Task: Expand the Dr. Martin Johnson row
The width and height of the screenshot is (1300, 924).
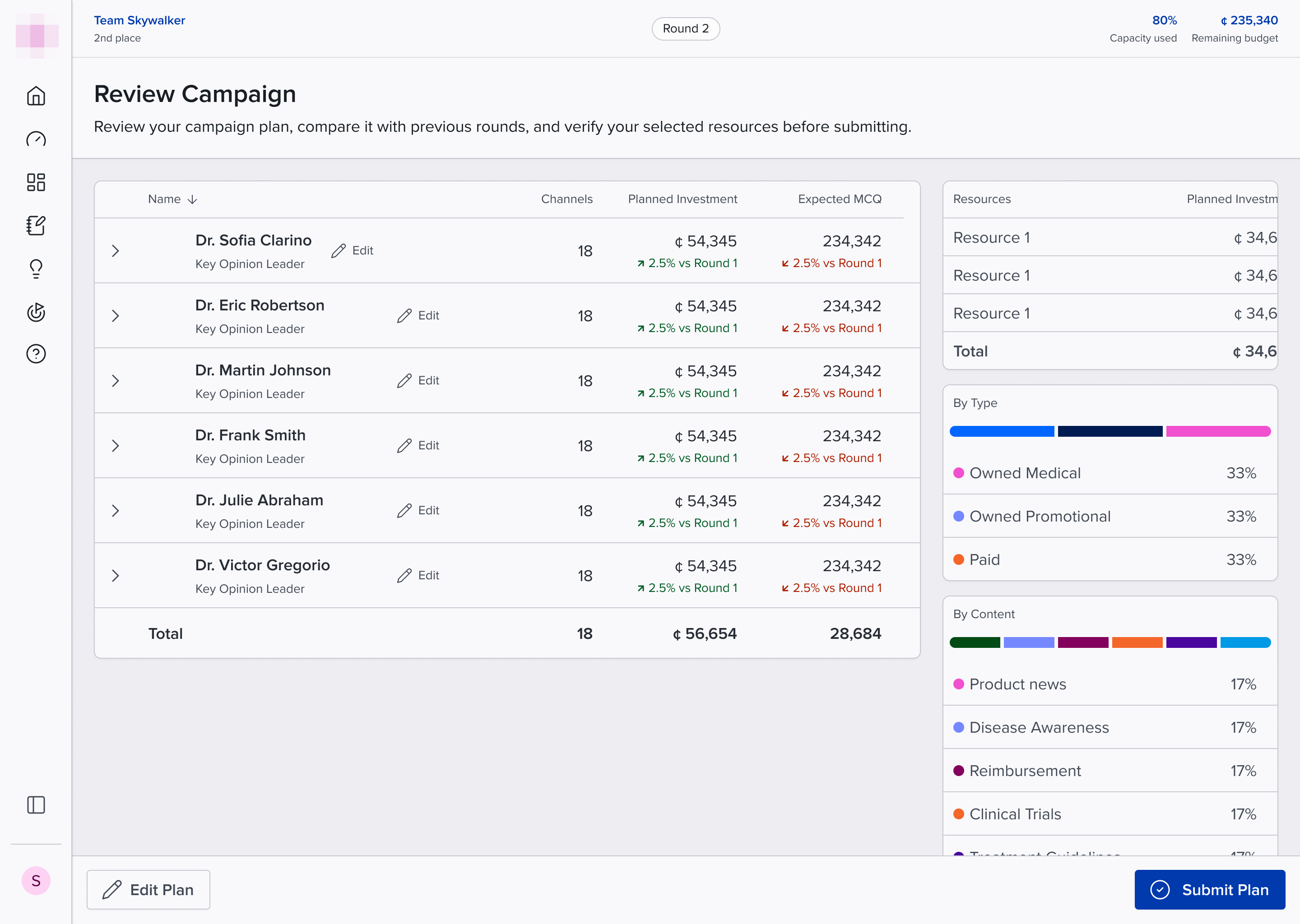Action: point(116,381)
